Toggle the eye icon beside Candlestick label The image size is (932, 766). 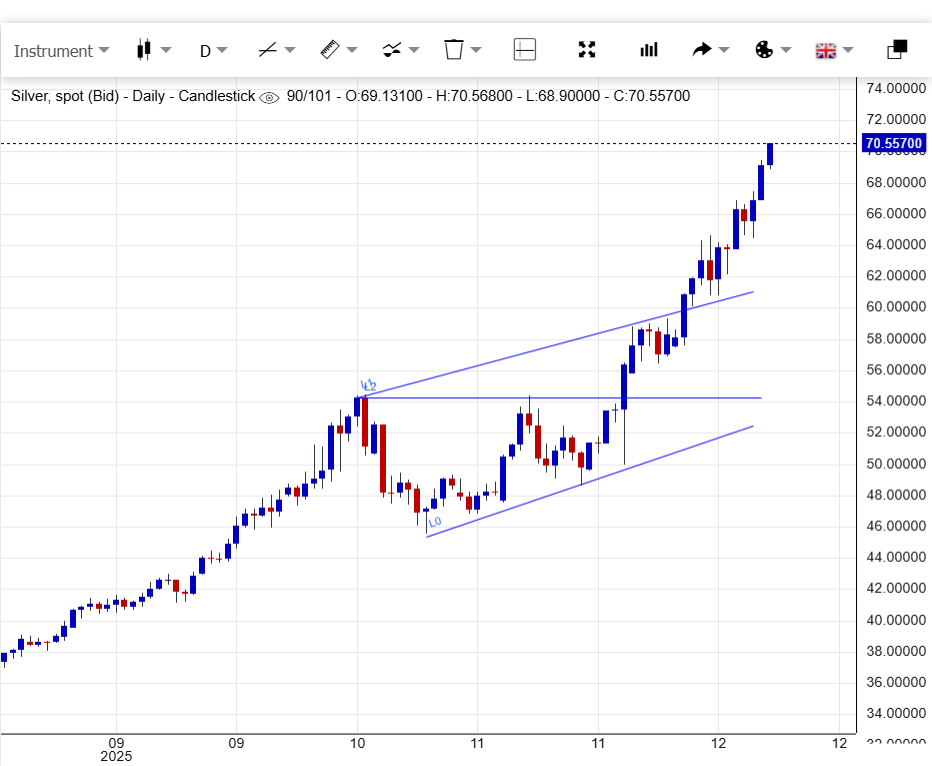pyautogui.click(x=269, y=97)
